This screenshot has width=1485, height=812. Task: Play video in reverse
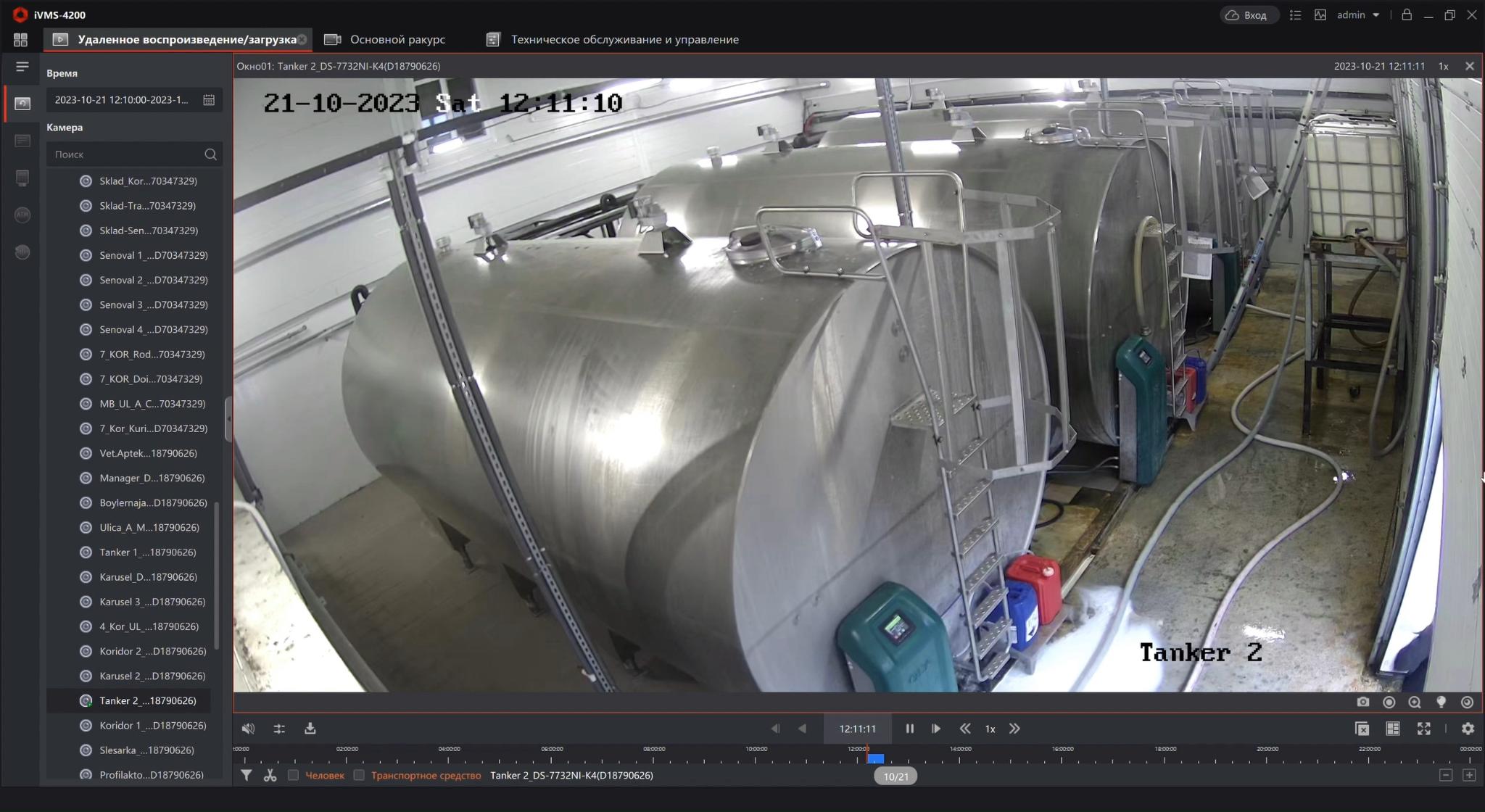click(x=802, y=729)
